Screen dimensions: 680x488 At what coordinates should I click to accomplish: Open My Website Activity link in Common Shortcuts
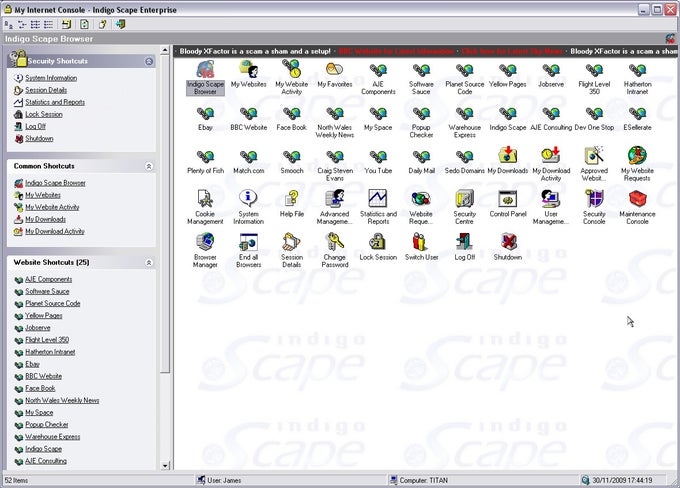point(52,207)
